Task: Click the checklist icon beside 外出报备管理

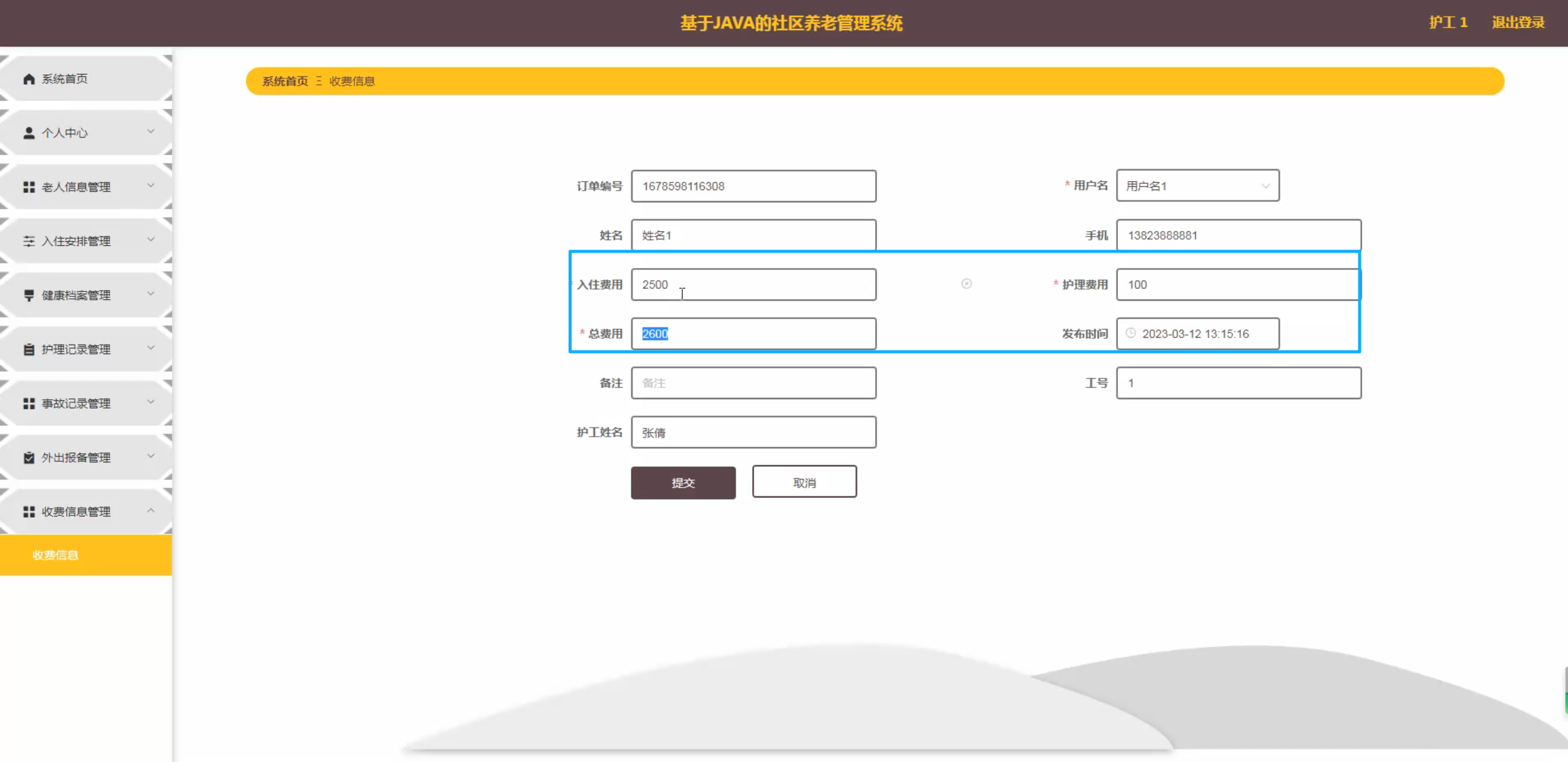Action: 29,458
